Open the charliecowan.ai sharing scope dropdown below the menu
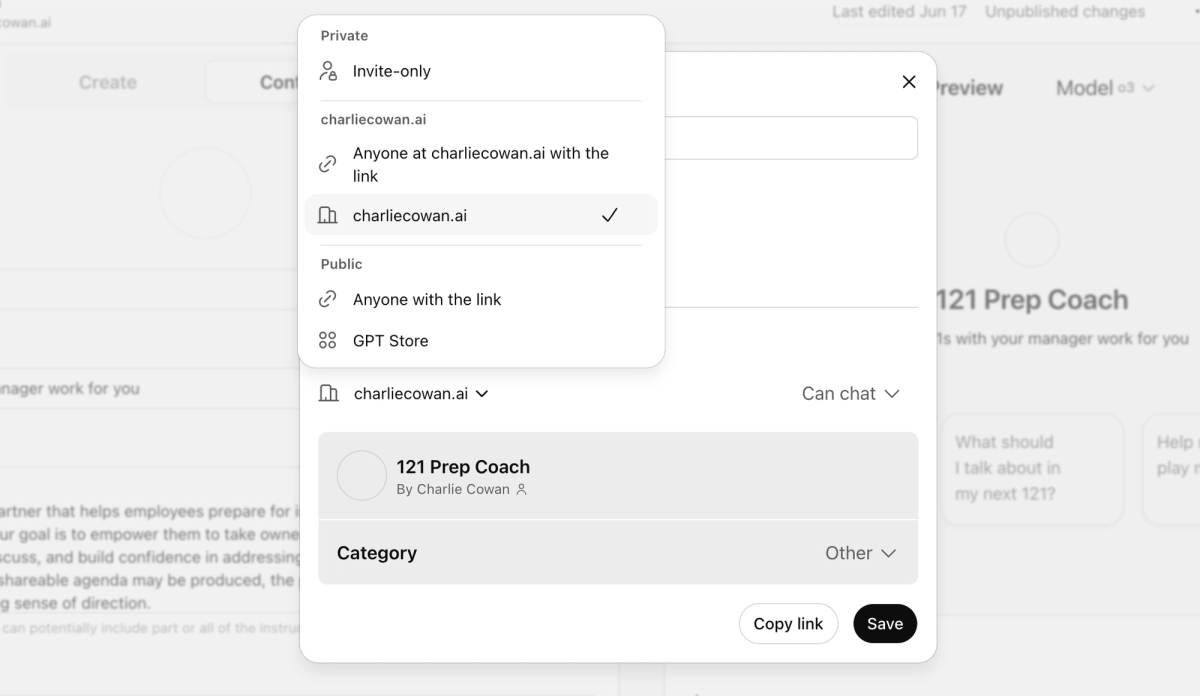 pos(420,394)
